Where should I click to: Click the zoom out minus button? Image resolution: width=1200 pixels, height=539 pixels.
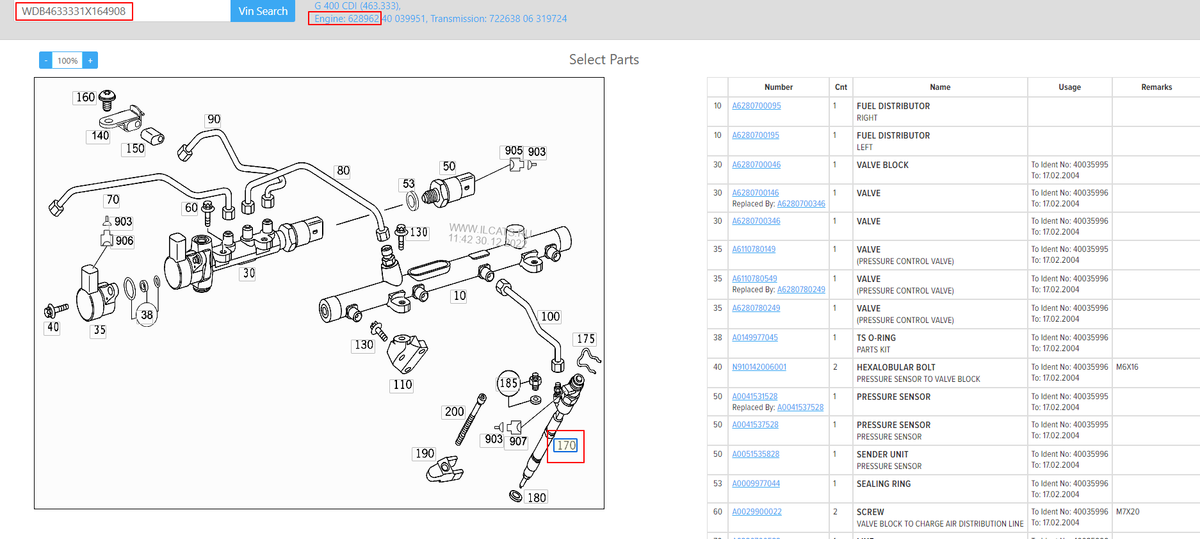click(x=45, y=61)
